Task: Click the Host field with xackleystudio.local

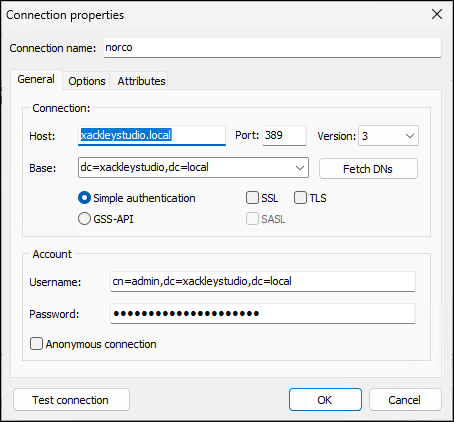Action: coord(152,135)
